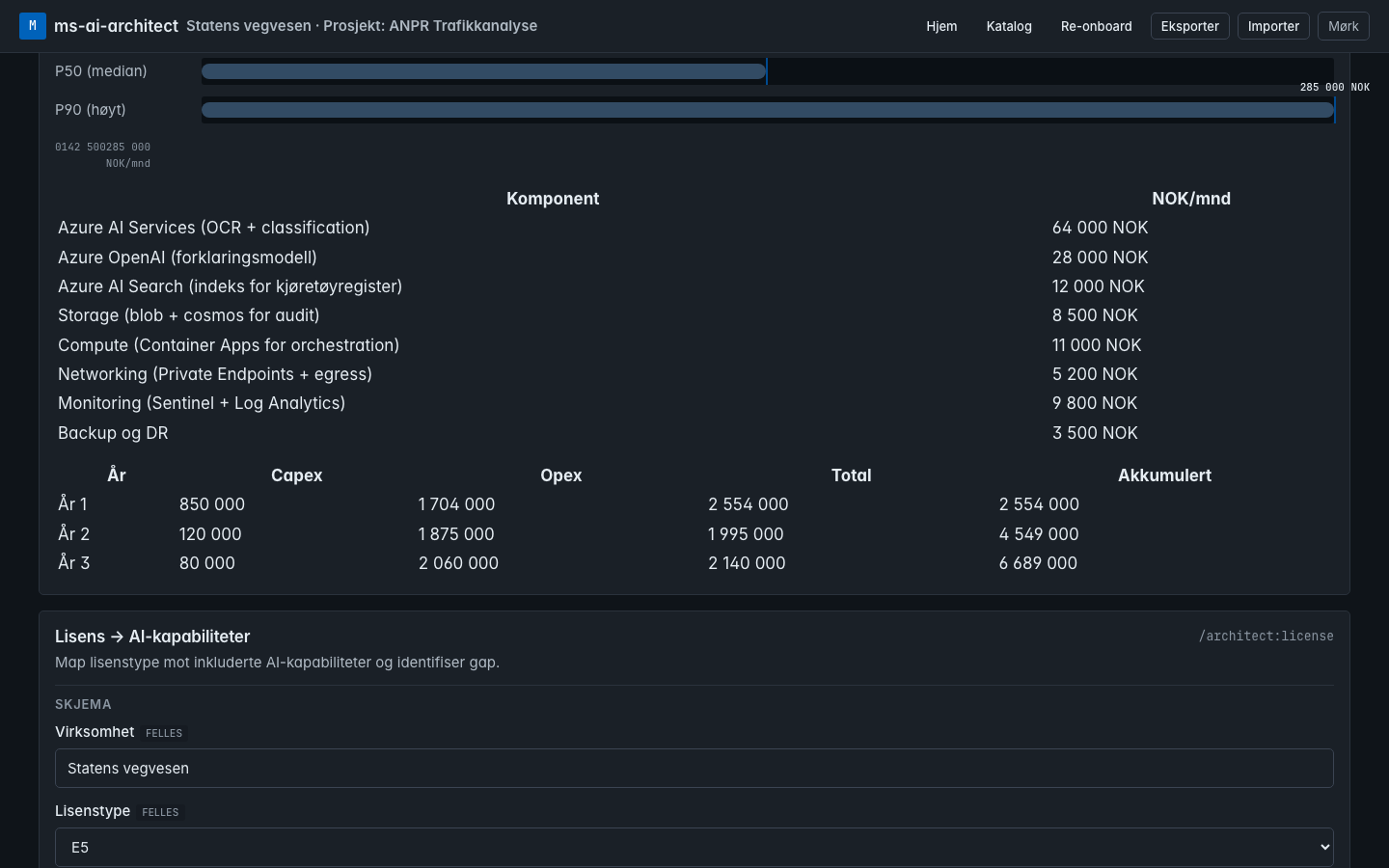1389x868 pixels.
Task: Click the 12 000 NOK cost value
Action: coord(1099,286)
